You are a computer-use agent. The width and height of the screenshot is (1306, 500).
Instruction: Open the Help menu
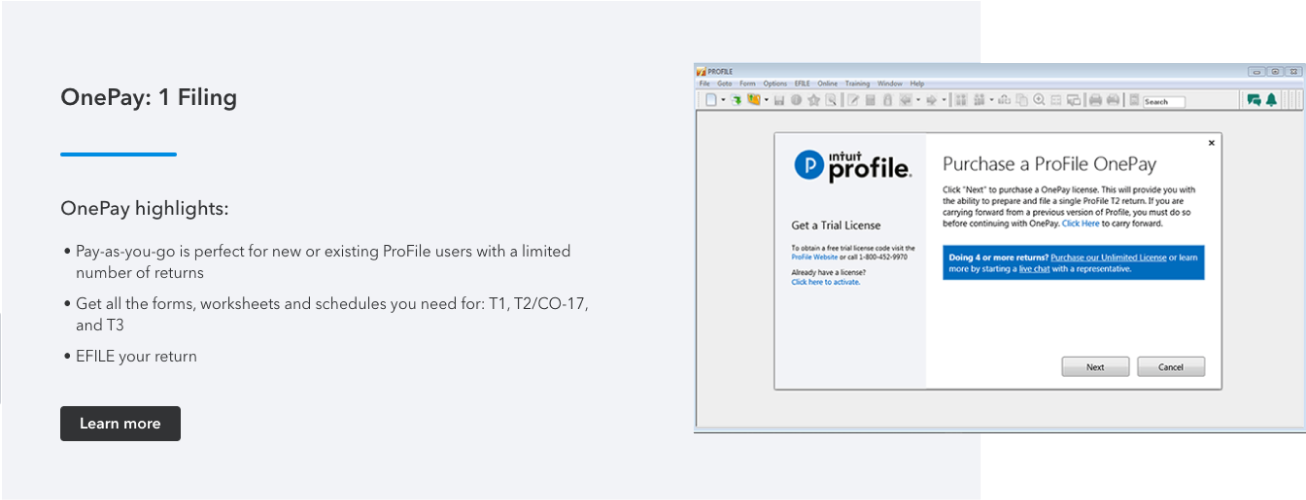coord(917,83)
